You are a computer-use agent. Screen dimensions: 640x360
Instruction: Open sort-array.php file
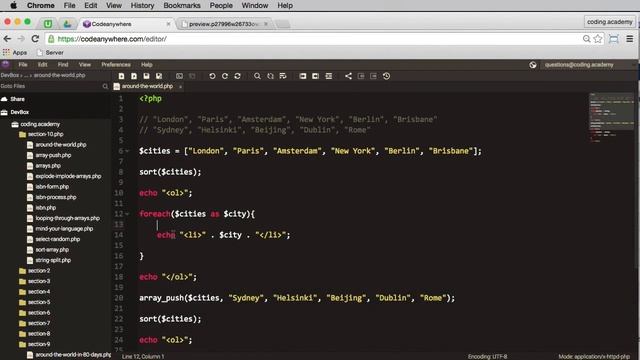48,250
